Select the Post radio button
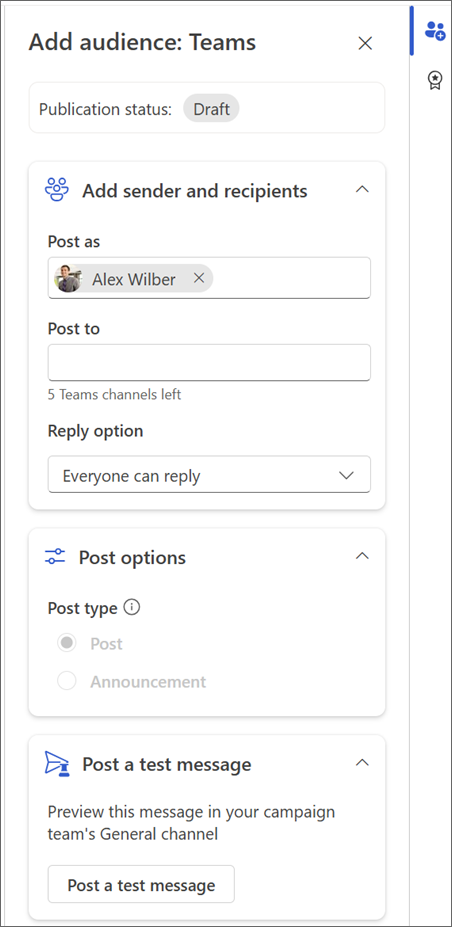The width and height of the screenshot is (452, 927). click(x=67, y=643)
